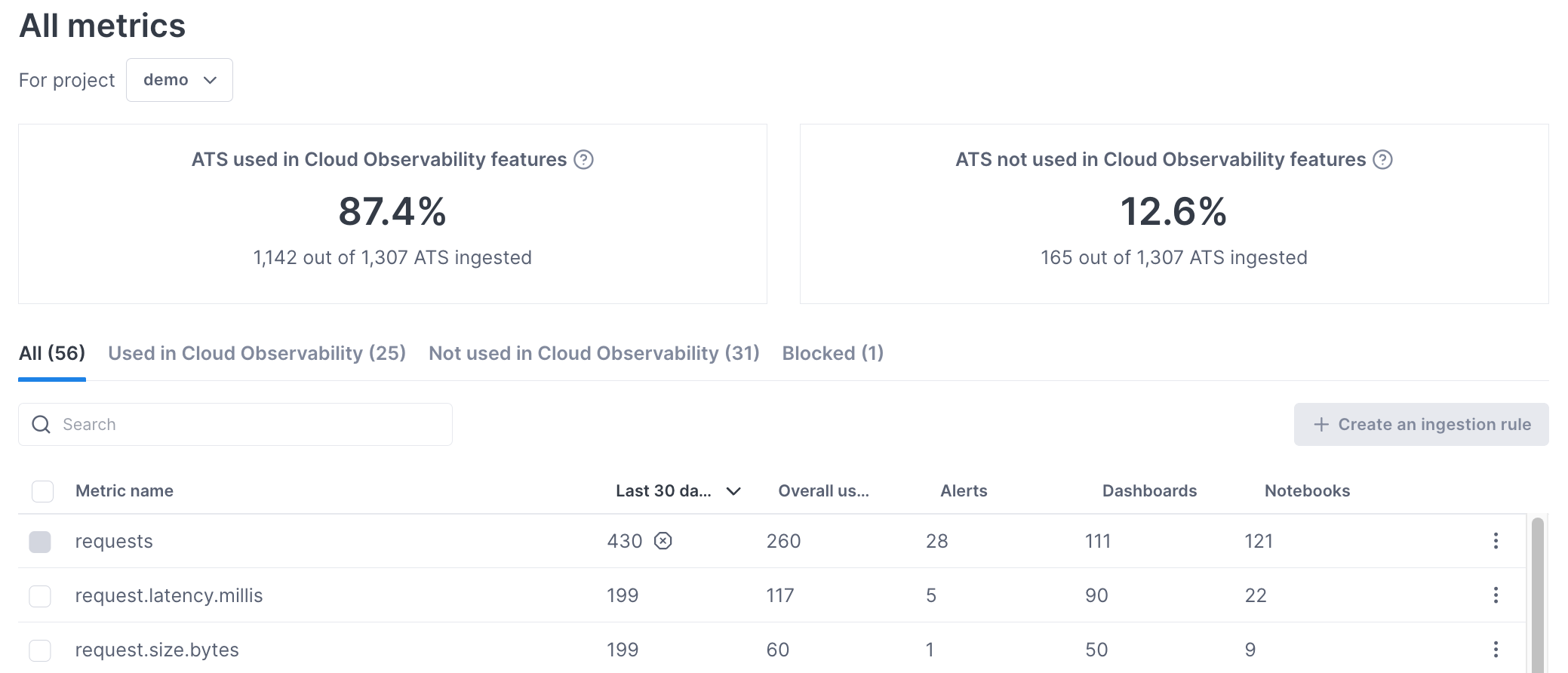
Task: Open the kebab menu for requests row
Action: tap(1496, 541)
